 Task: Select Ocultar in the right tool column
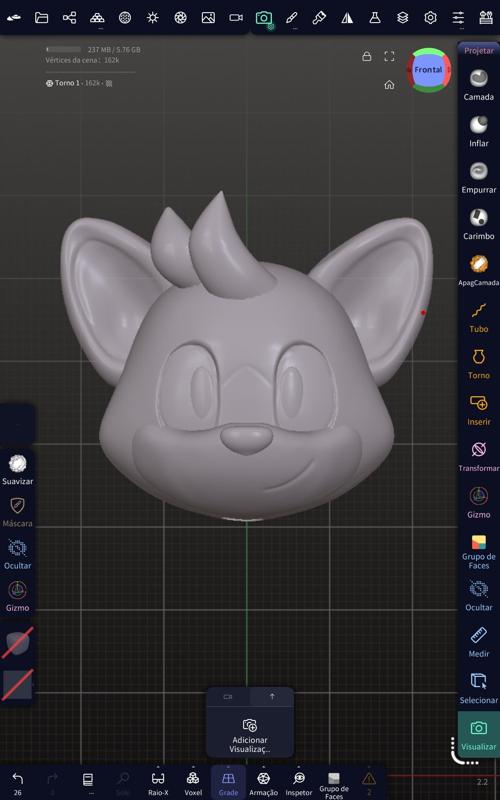coord(479,595)
